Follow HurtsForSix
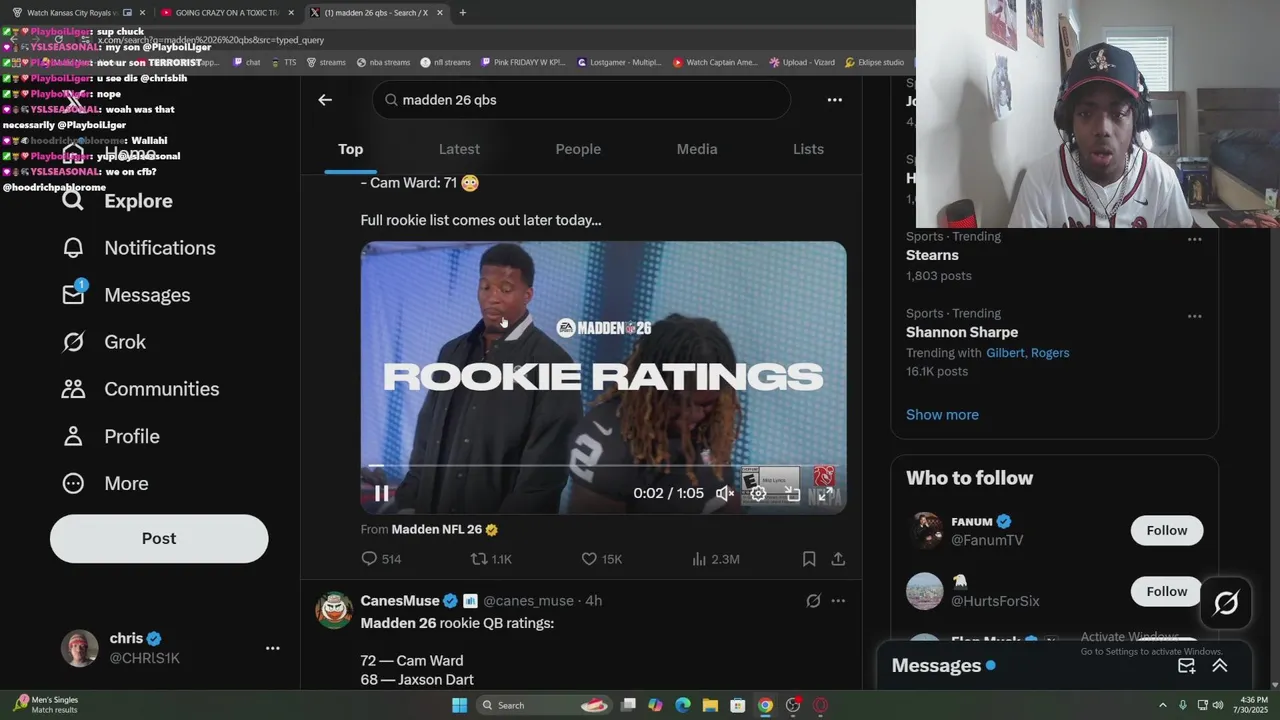This screenshot has width=1280, height=720. (x=1166, y=592)
